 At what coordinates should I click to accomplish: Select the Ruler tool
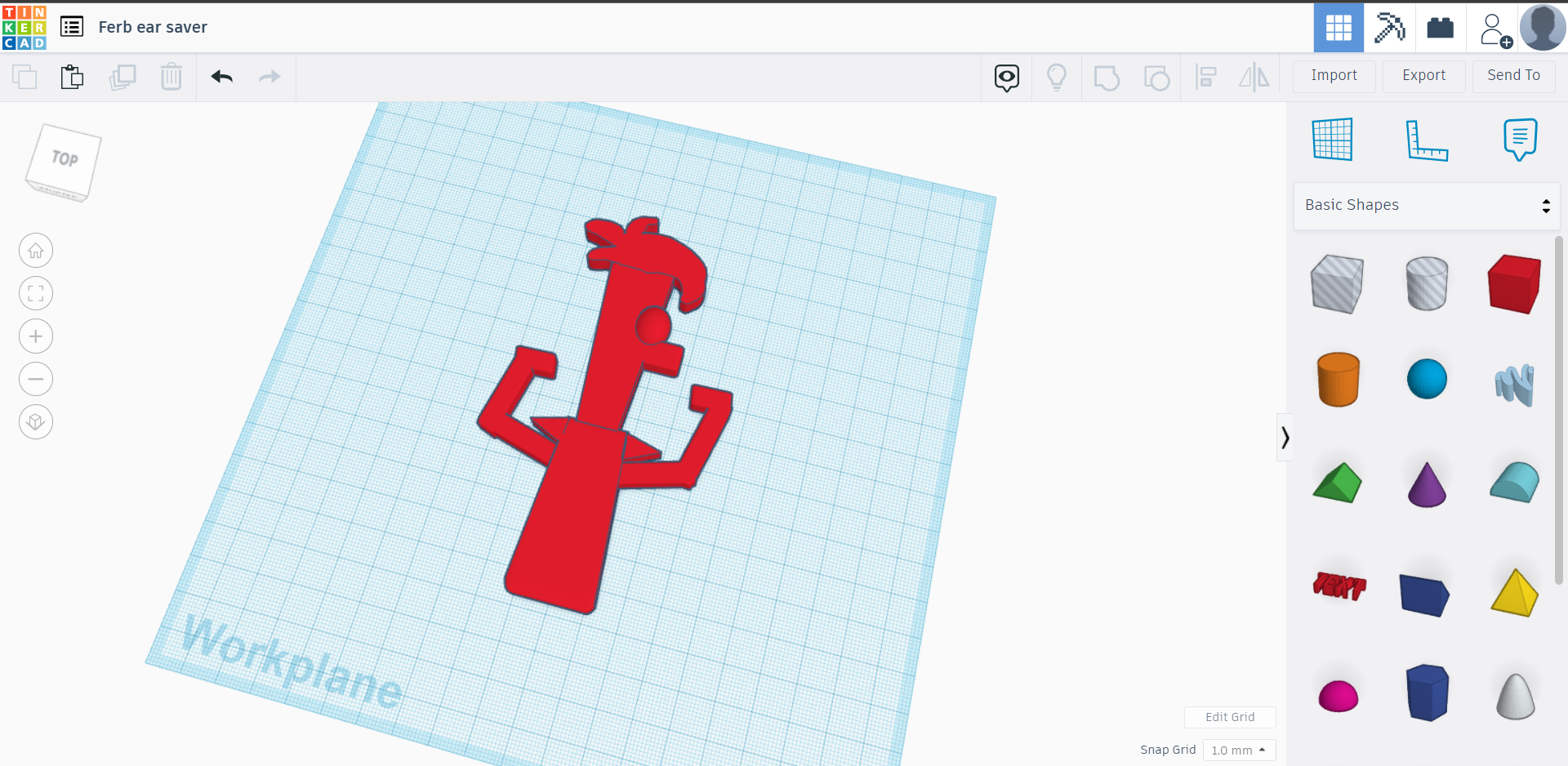pyautogui.click(x=1427, y=140)
